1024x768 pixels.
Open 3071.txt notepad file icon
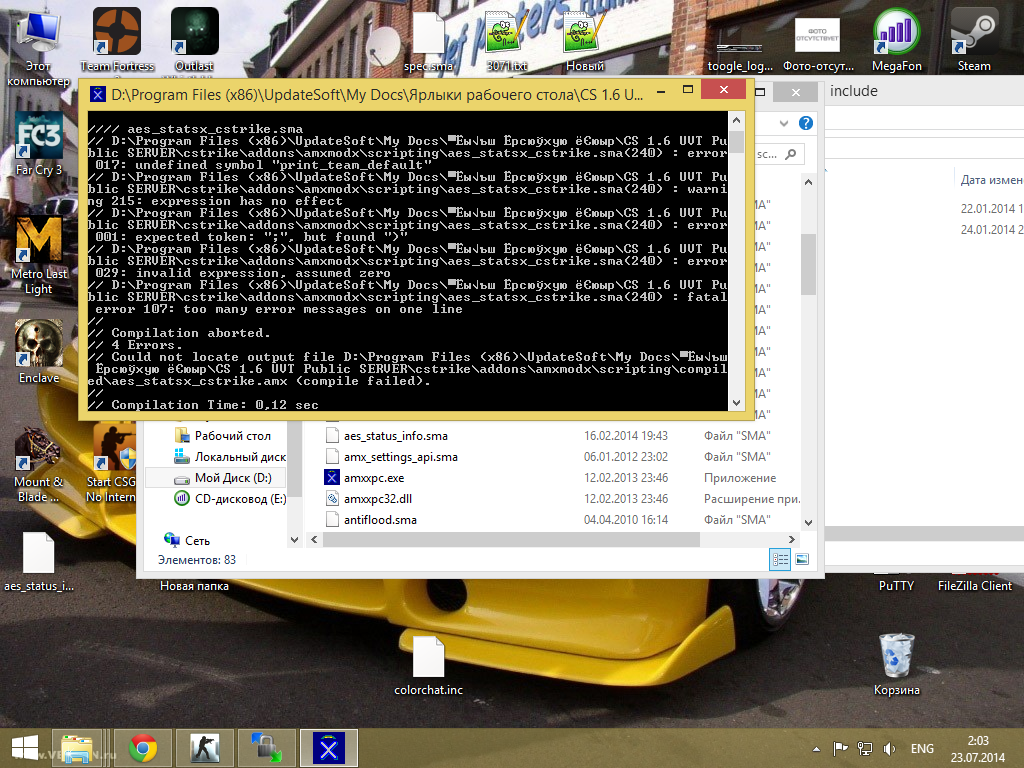[507, 39]
